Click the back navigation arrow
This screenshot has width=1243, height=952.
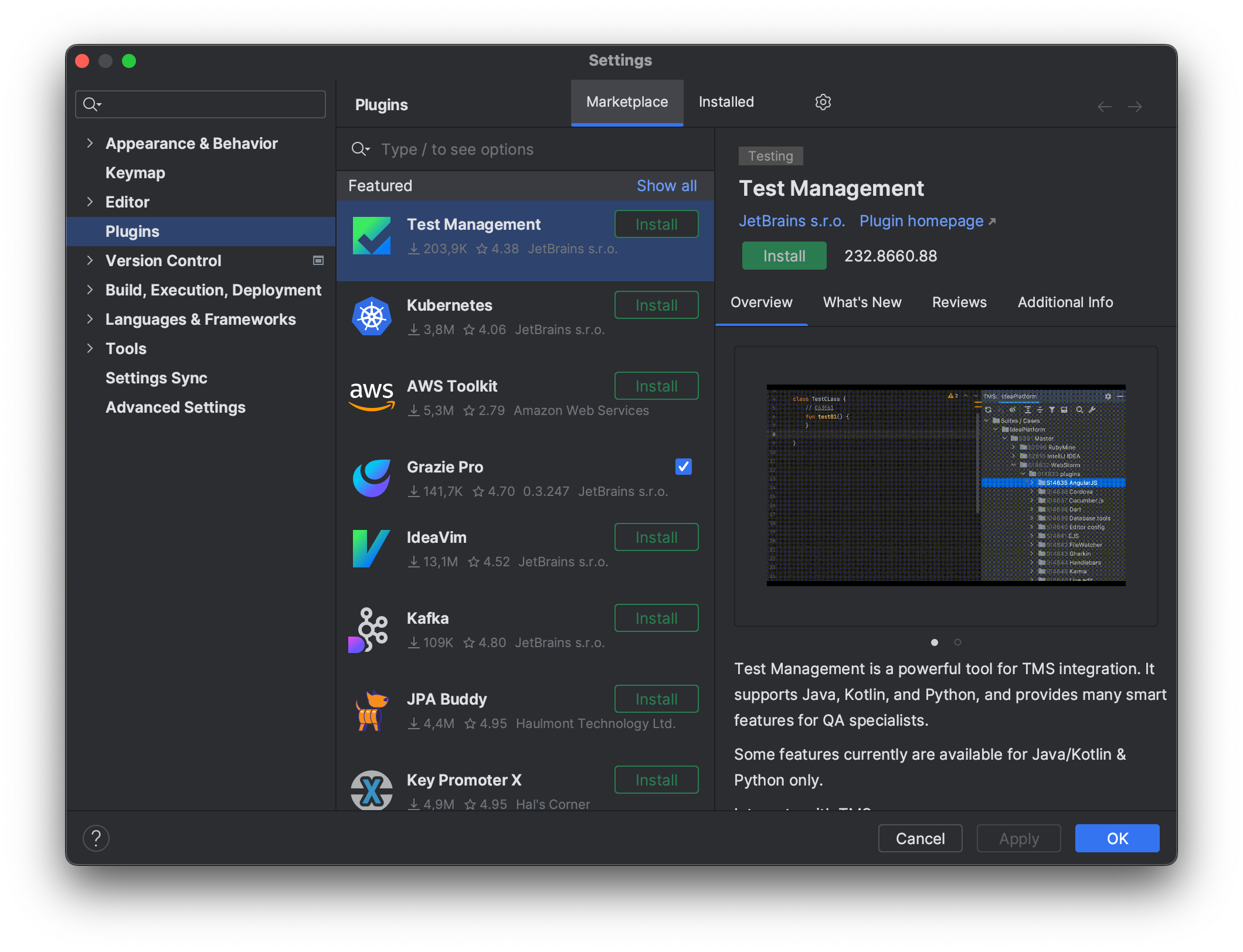click(x=1105, y=107)
